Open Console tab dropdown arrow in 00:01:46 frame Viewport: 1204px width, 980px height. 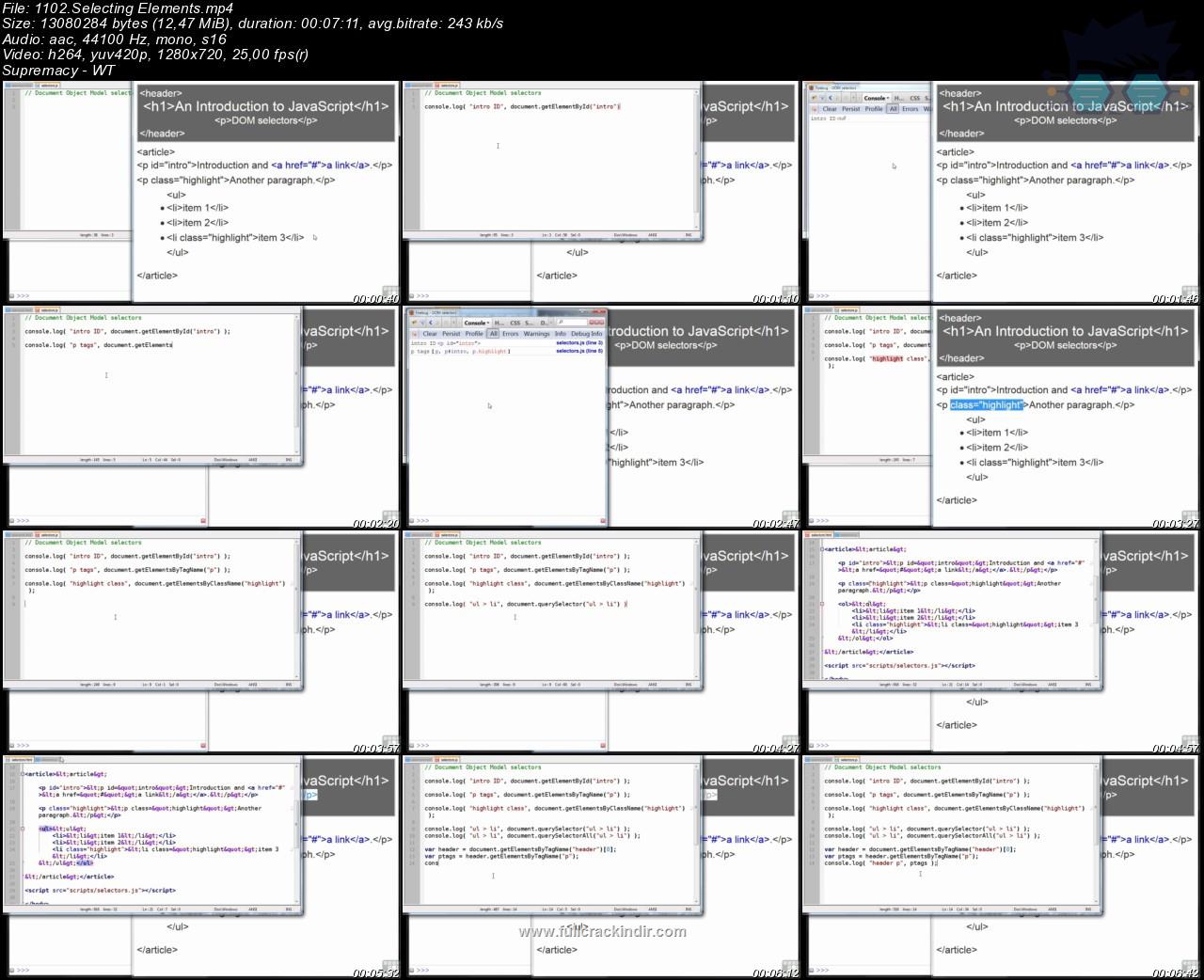888,98
